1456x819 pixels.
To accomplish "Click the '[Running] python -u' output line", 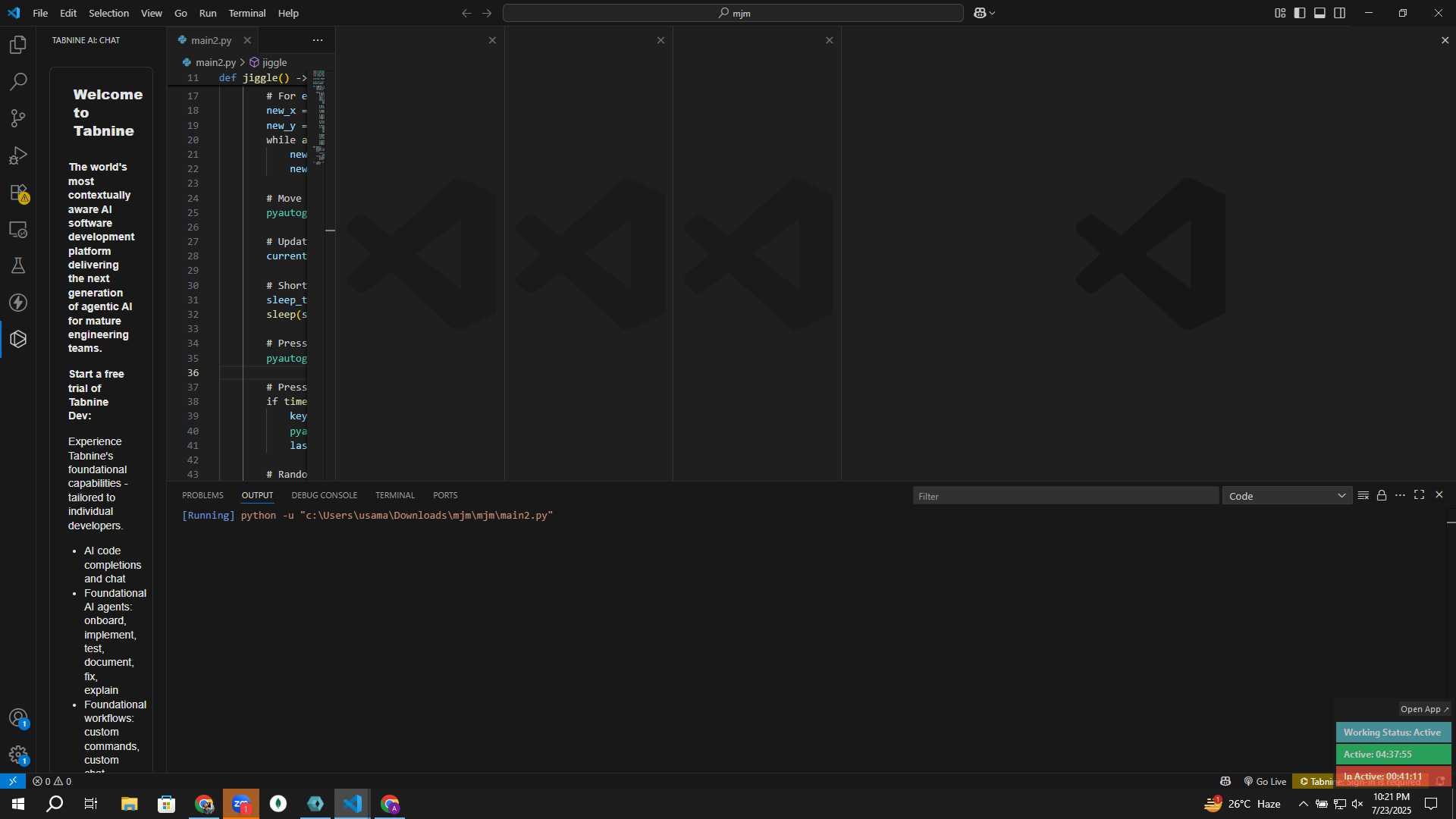I will pyautogui.click(x=368, y=516).
